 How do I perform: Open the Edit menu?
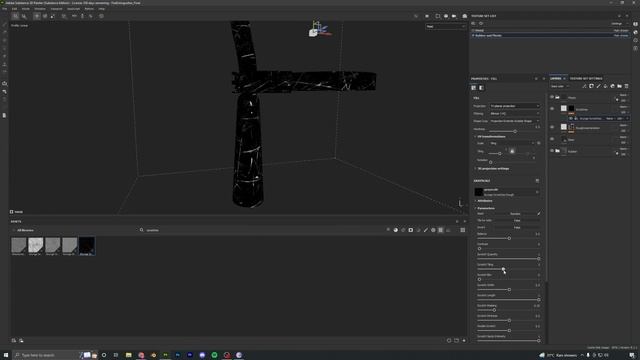(x=14, y=9)
